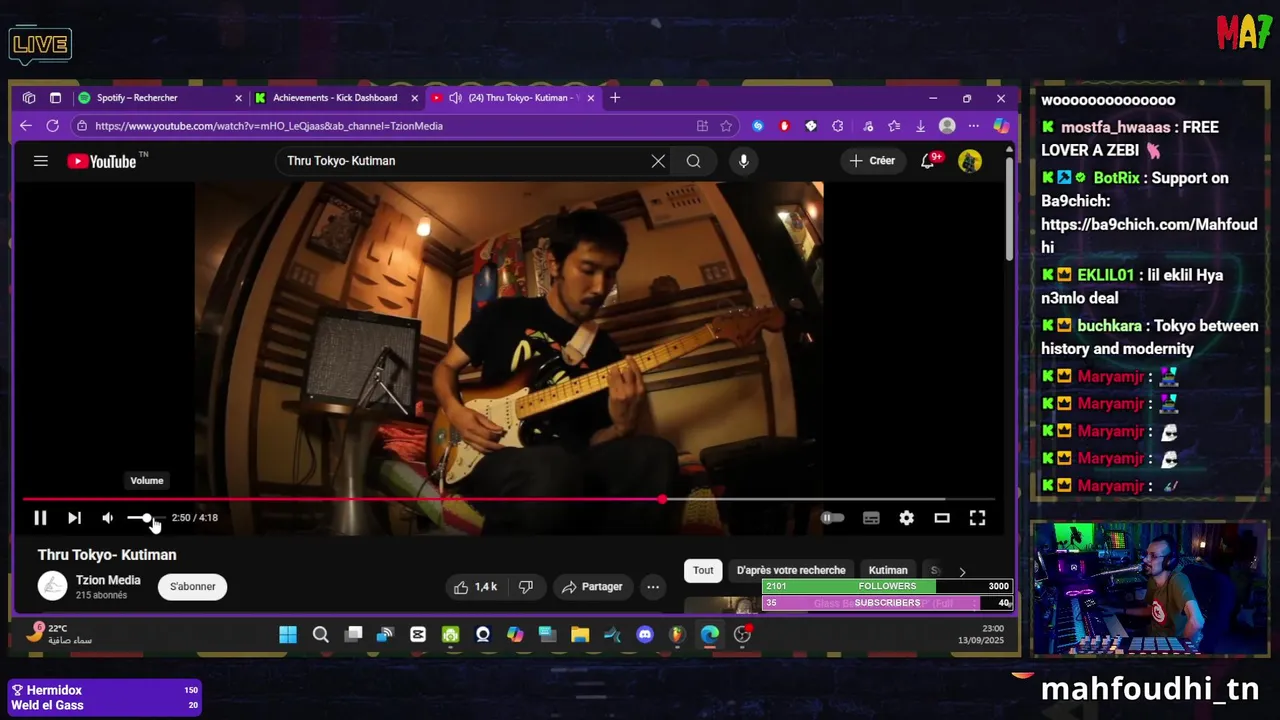The width and height of the screenshot is (1280, 720).
Task: Toggle subtitles in the video player
Action: pos(871,518)
